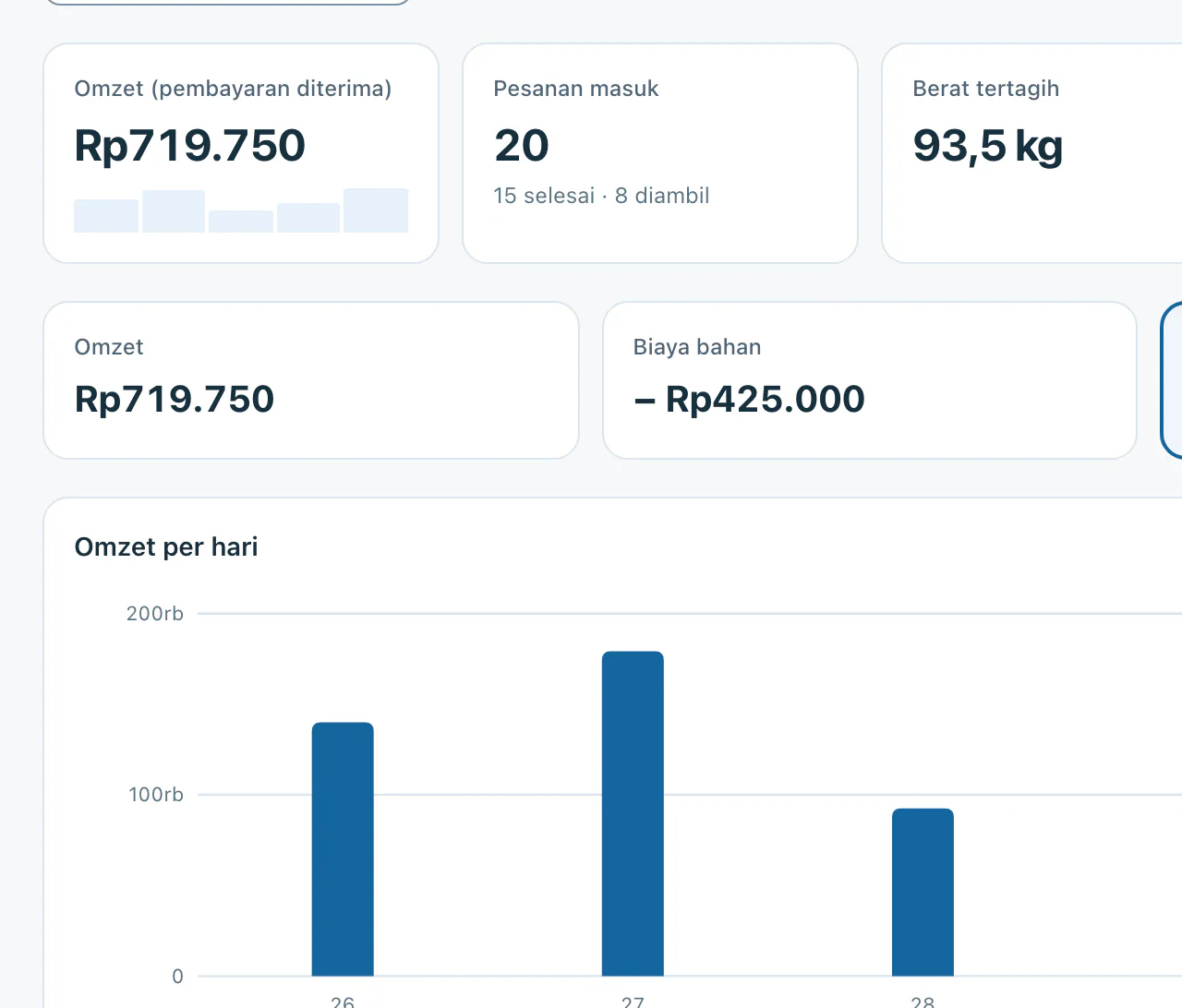This screenshot has height=1008, width=1182.
Task: Select the chart bar for day 28
Action: (923, 893)
